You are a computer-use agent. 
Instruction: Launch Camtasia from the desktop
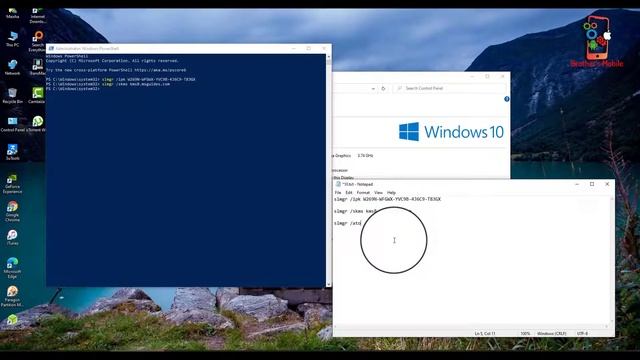(37, 95)
